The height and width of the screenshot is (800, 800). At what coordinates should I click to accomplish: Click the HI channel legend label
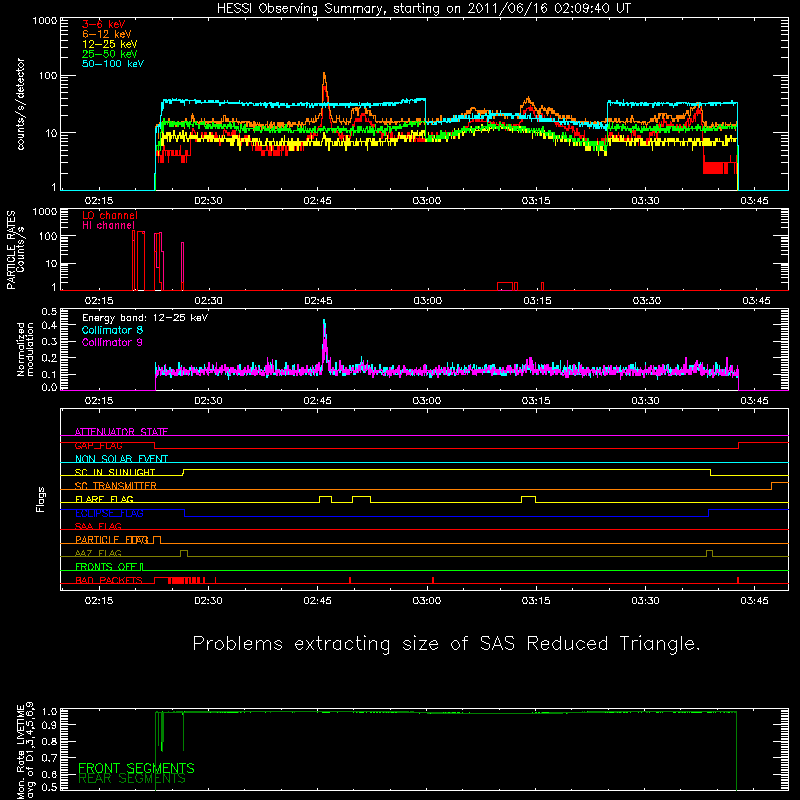pyautogui.click(x=109, y=226)
